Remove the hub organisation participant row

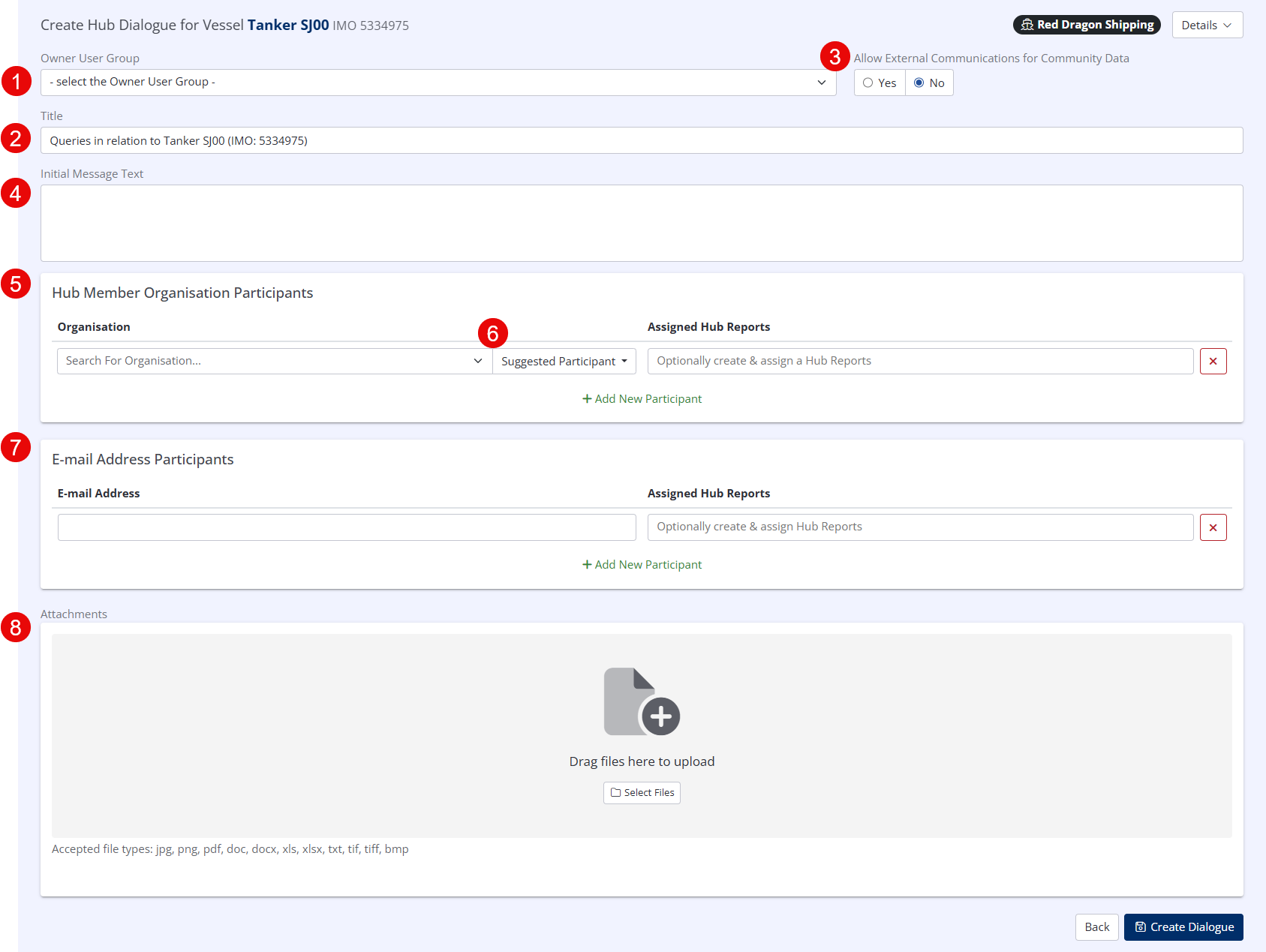(1213, 362)
